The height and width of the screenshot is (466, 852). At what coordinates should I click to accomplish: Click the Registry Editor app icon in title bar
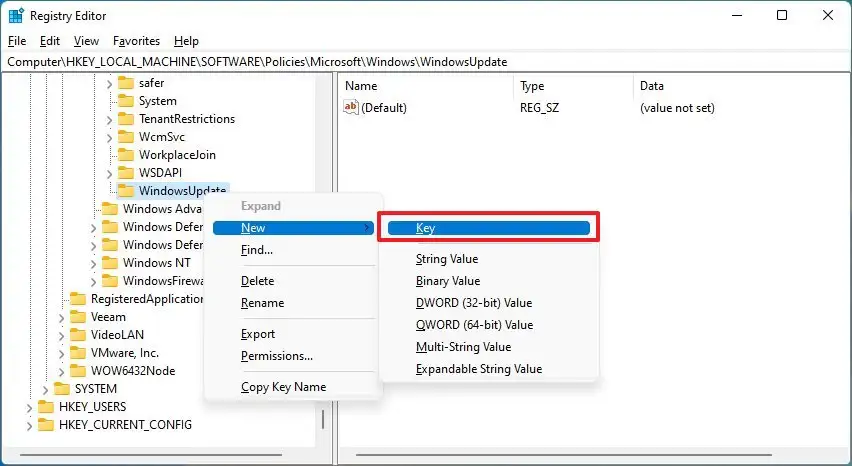click(17, 16)
